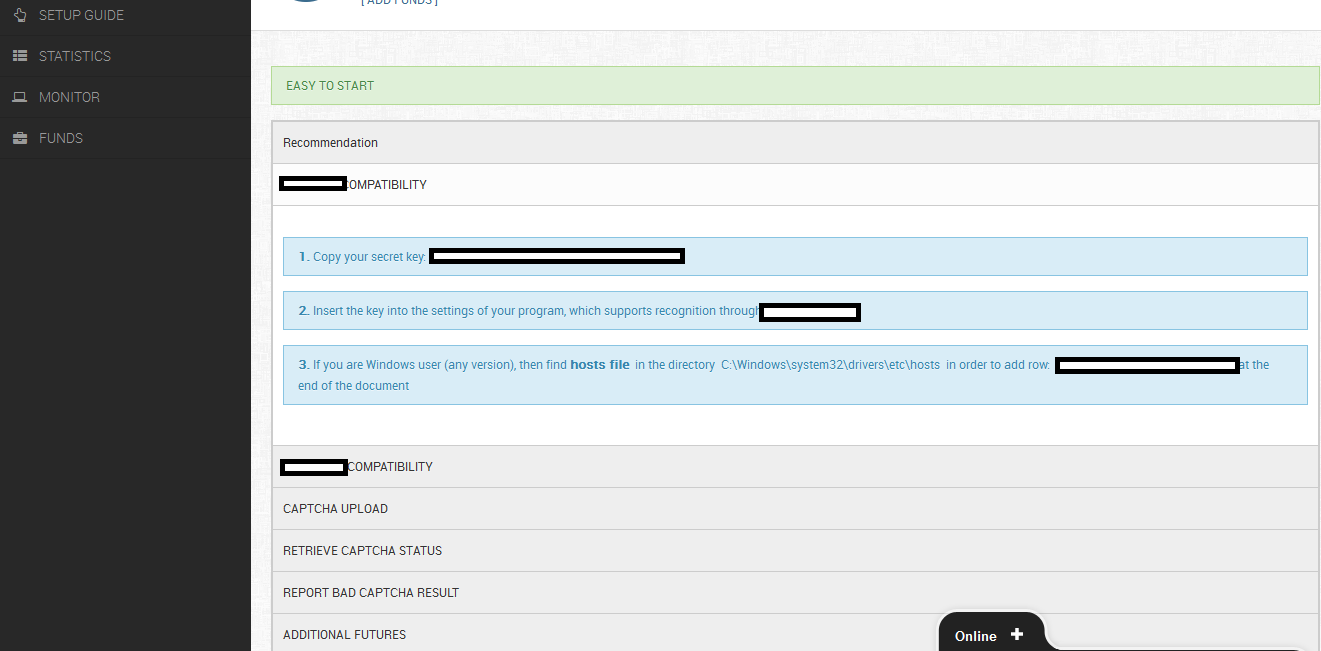Click the C:\Windows\system32\drivers\etc\hosts path text

tap(830, 365)
